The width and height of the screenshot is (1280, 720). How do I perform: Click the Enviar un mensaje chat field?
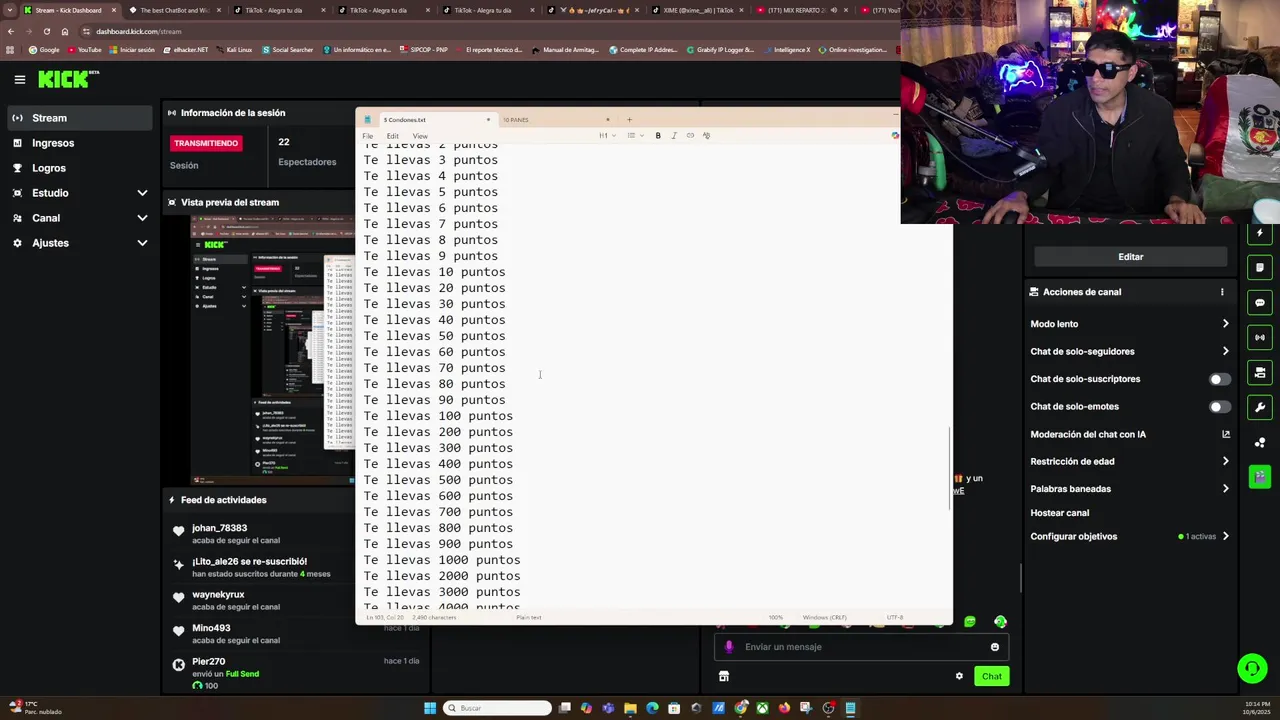click(x=860, y=647)
